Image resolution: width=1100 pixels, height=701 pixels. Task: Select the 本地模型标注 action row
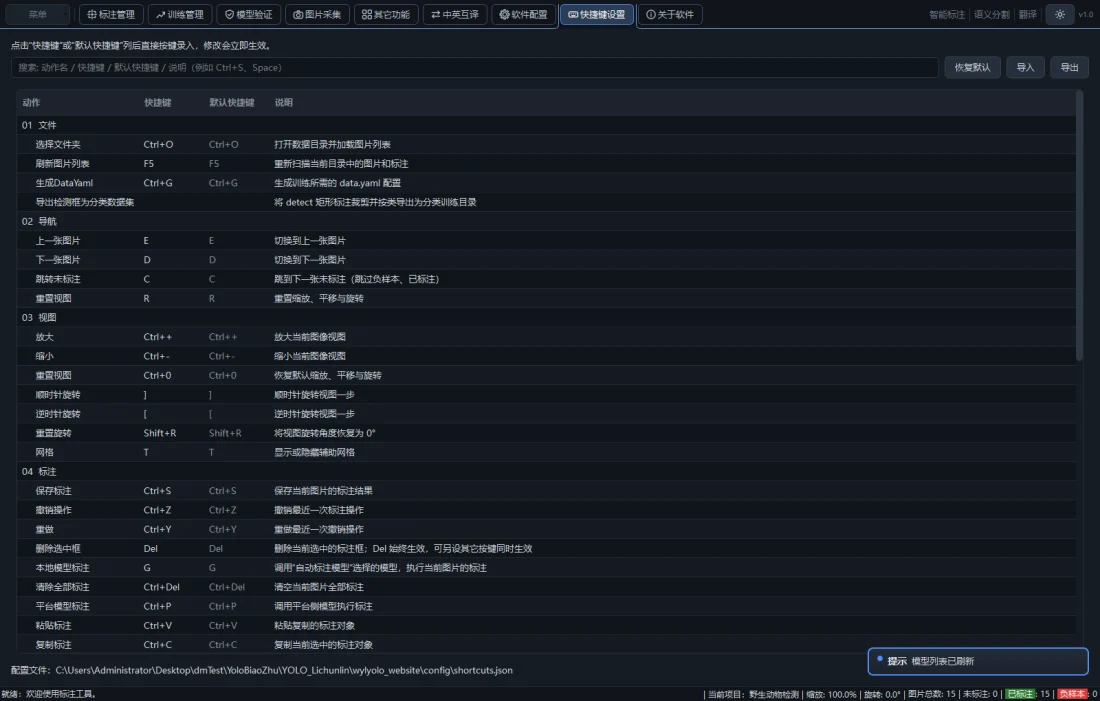pyautogui.click(x=546, y=568)
